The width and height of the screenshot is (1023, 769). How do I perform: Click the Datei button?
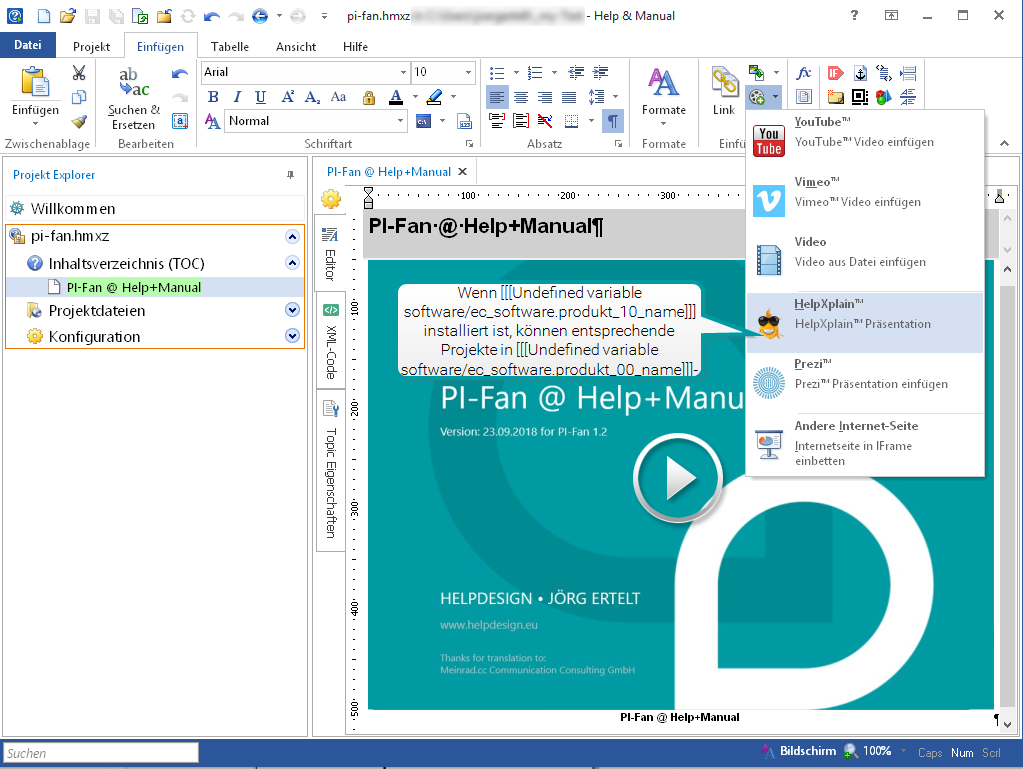[x=28, y=45]
